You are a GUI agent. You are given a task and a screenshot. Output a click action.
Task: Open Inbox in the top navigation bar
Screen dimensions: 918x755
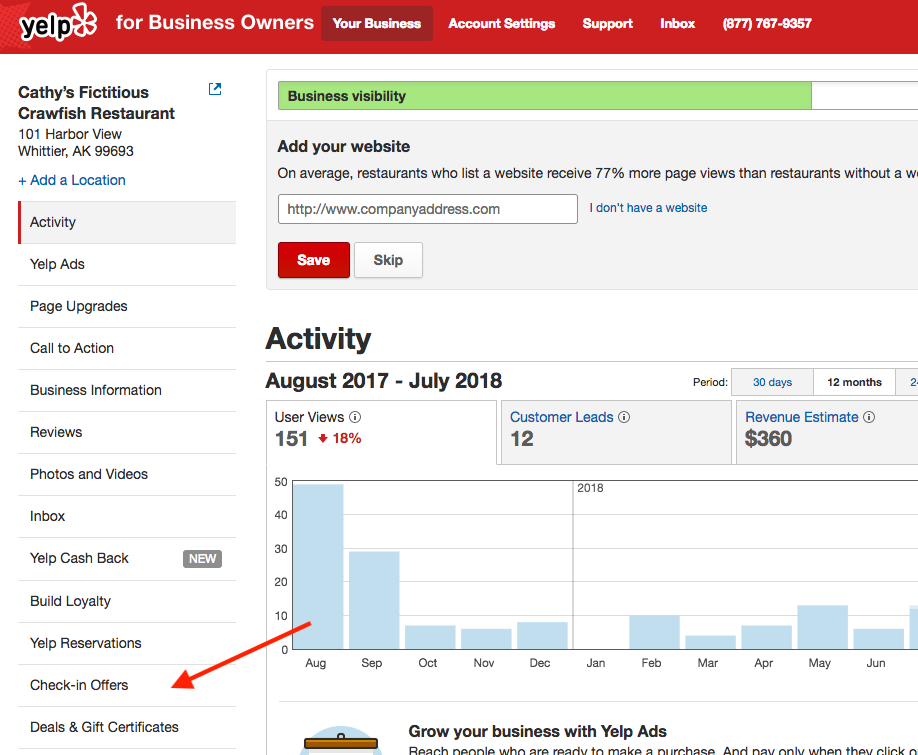pyautogui.click(x=677, y=23)
